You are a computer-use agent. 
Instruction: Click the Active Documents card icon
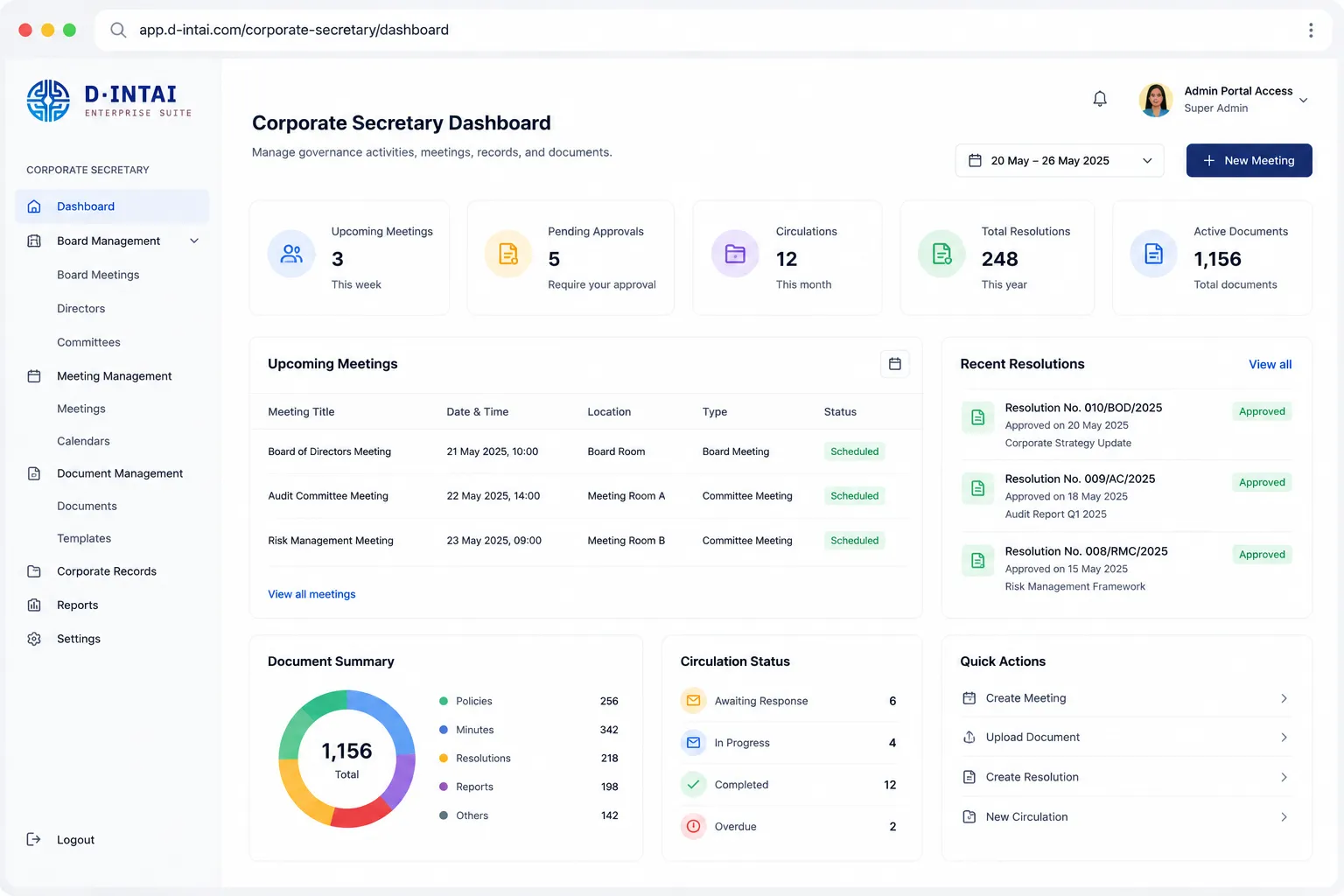coord(1154,254)
